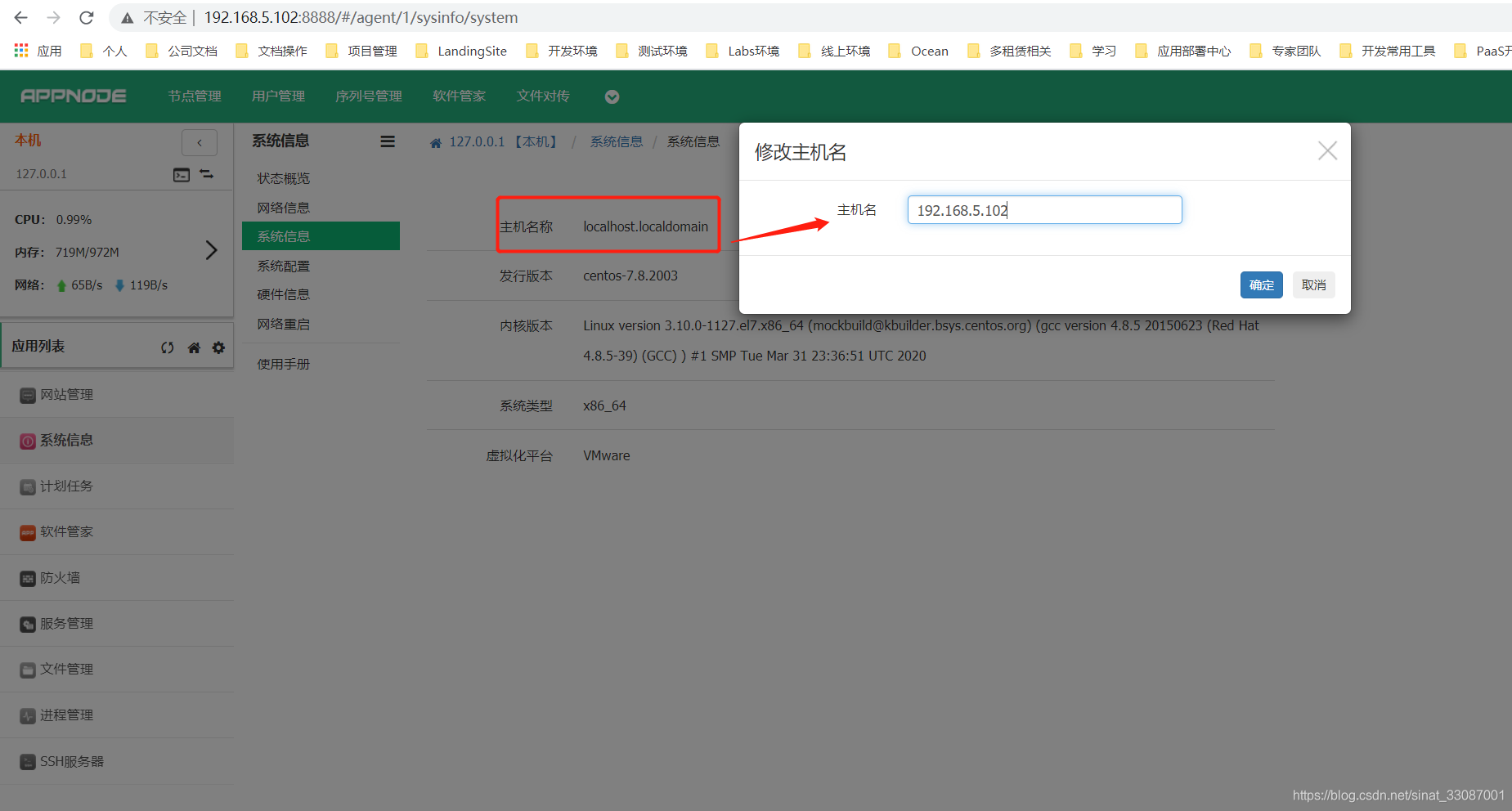Image resolution: width=1512 pixels, height=811 pixels.
Task: Select highlighted 系统信息 submenu item
Action: click(321, 236)
